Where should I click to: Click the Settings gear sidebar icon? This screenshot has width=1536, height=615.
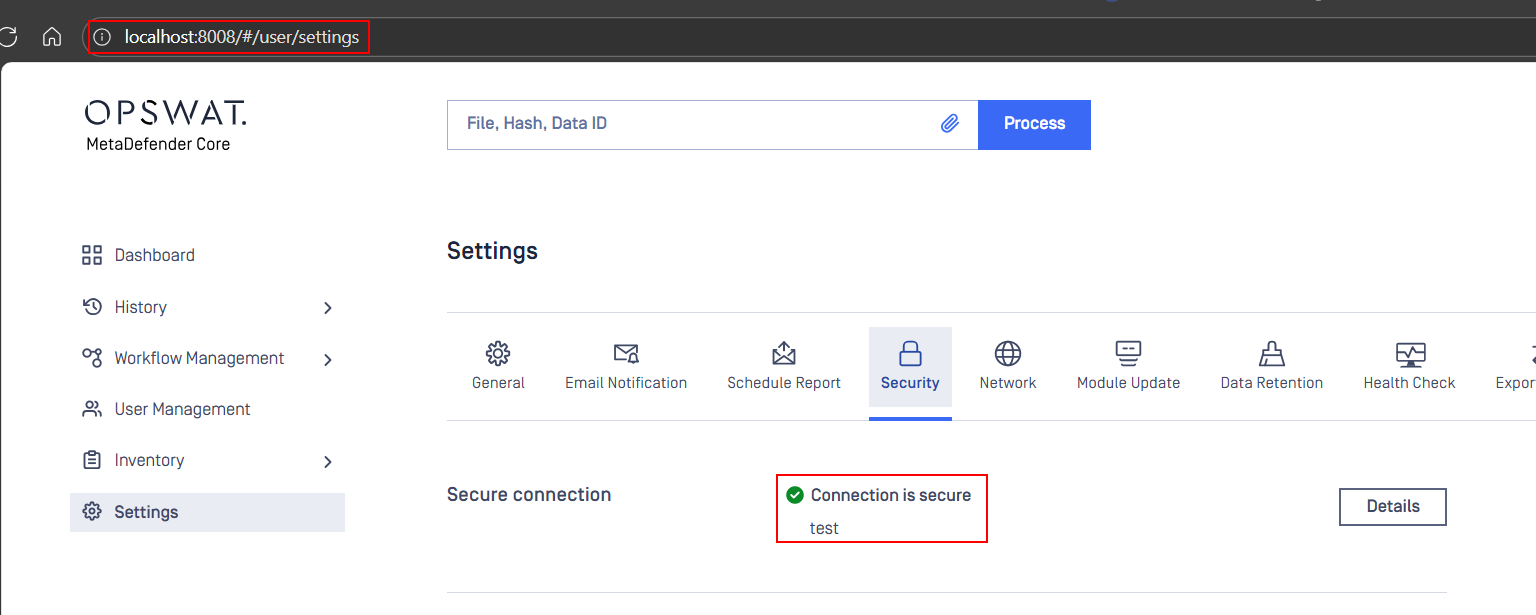click(92, 512)
